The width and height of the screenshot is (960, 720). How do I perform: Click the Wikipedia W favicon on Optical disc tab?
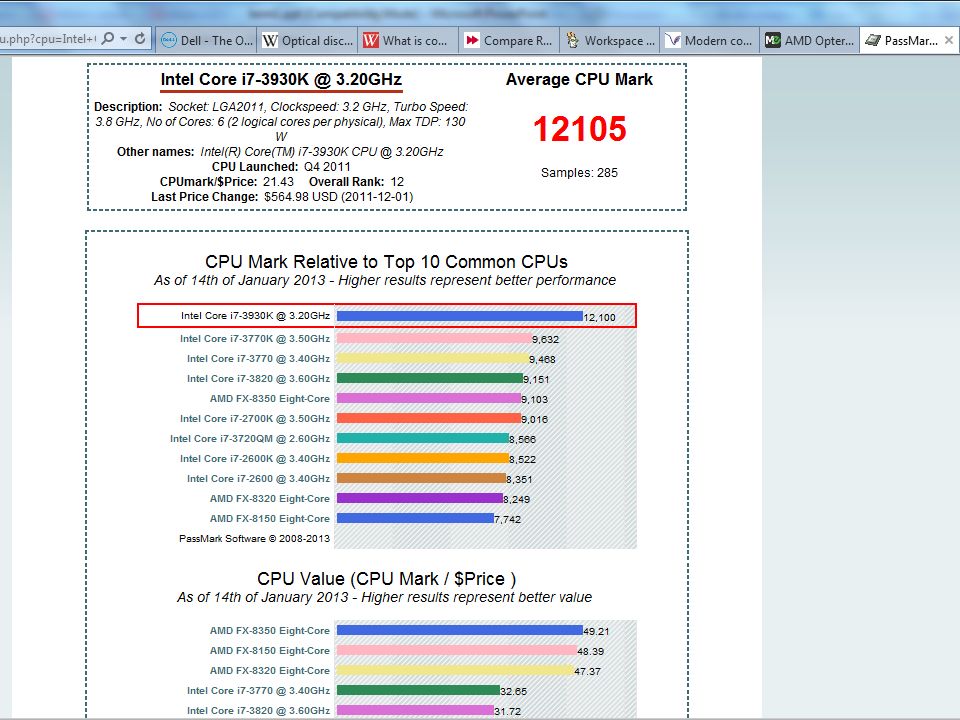[x=269, y=40]
